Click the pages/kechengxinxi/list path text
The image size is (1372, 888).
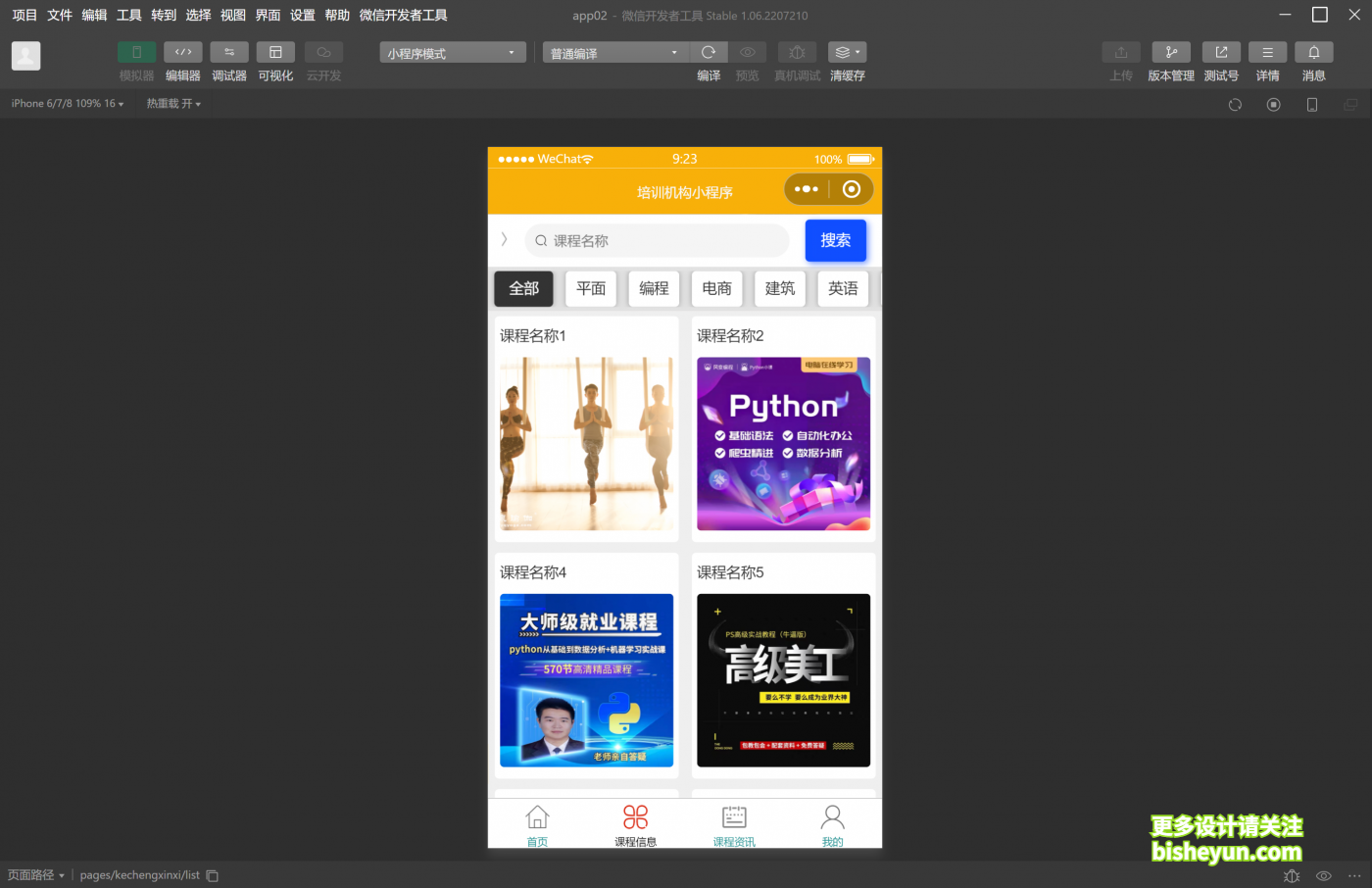click(x=140, y=875)
